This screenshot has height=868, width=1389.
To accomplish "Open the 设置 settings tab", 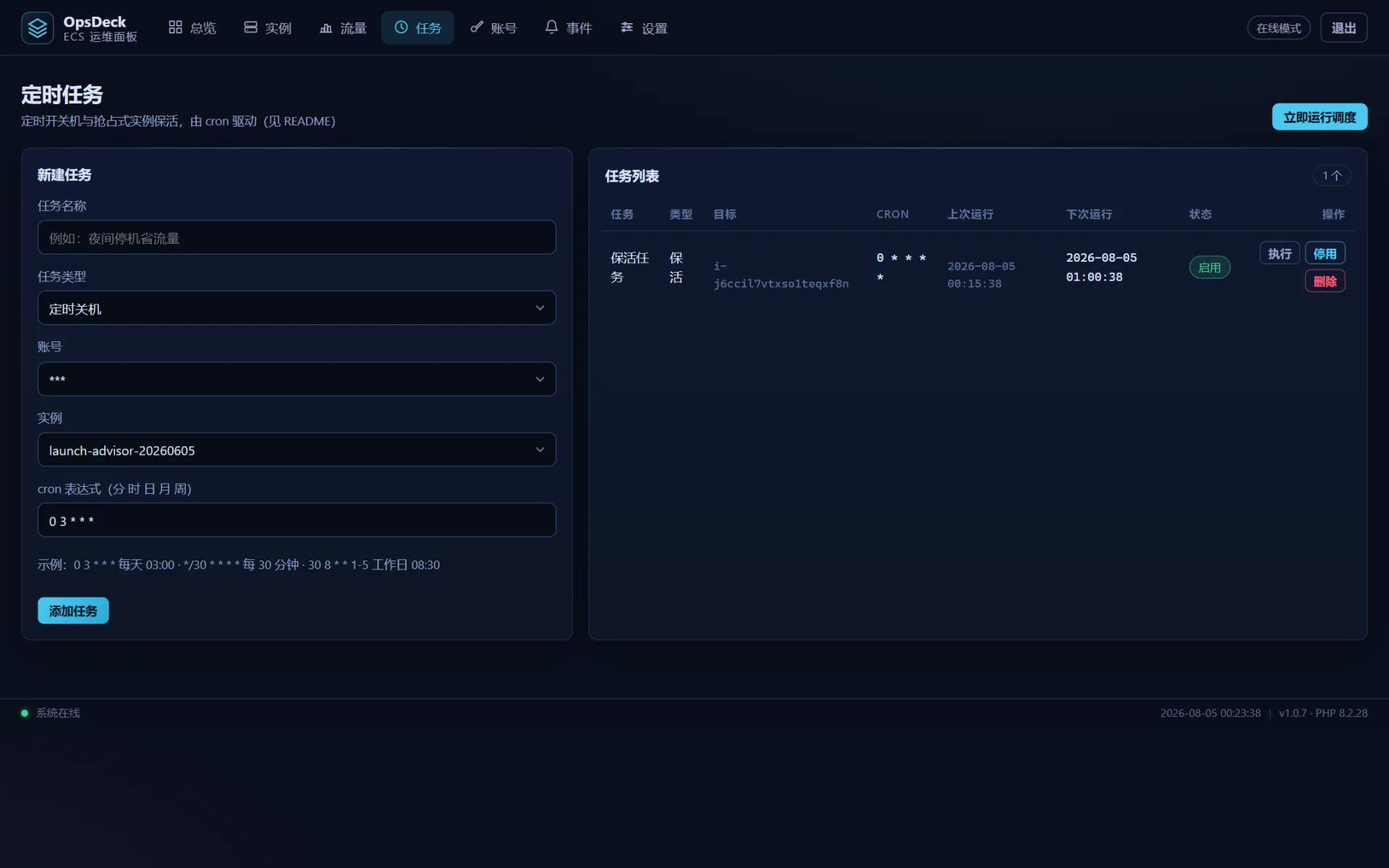I will click(x=643, y=27).
